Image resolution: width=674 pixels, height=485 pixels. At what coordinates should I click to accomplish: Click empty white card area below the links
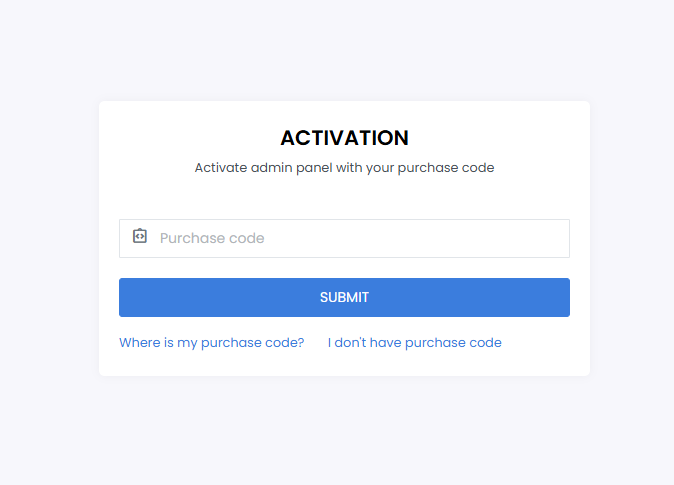click(344, 364)
